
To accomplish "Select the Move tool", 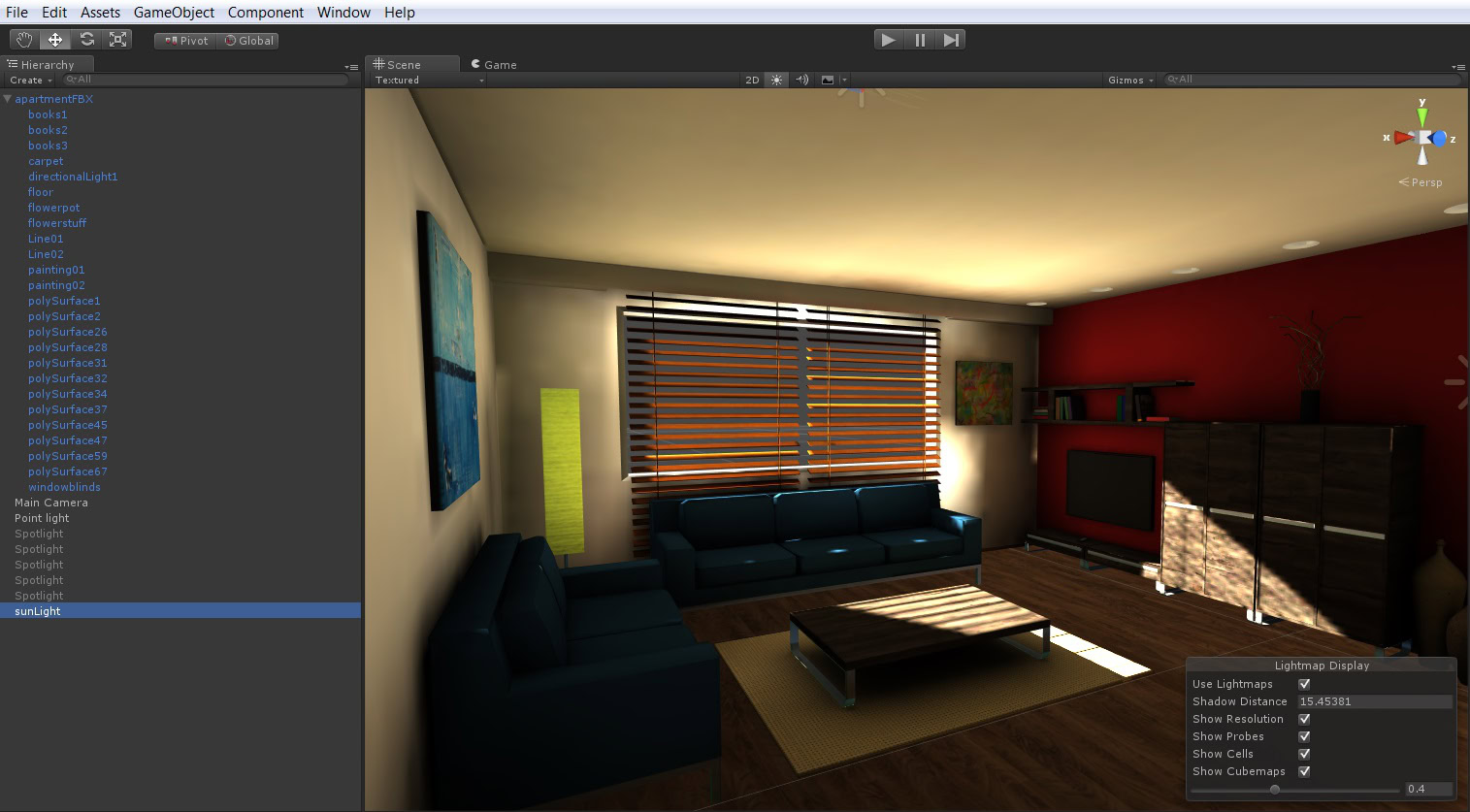I will click(55, 40).
